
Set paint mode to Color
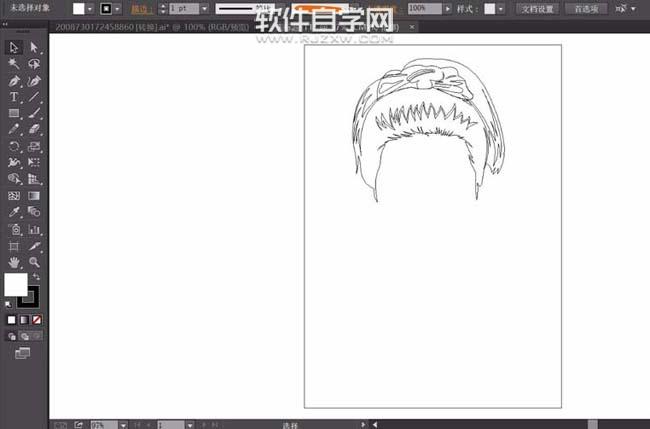[x=12, y=320]
